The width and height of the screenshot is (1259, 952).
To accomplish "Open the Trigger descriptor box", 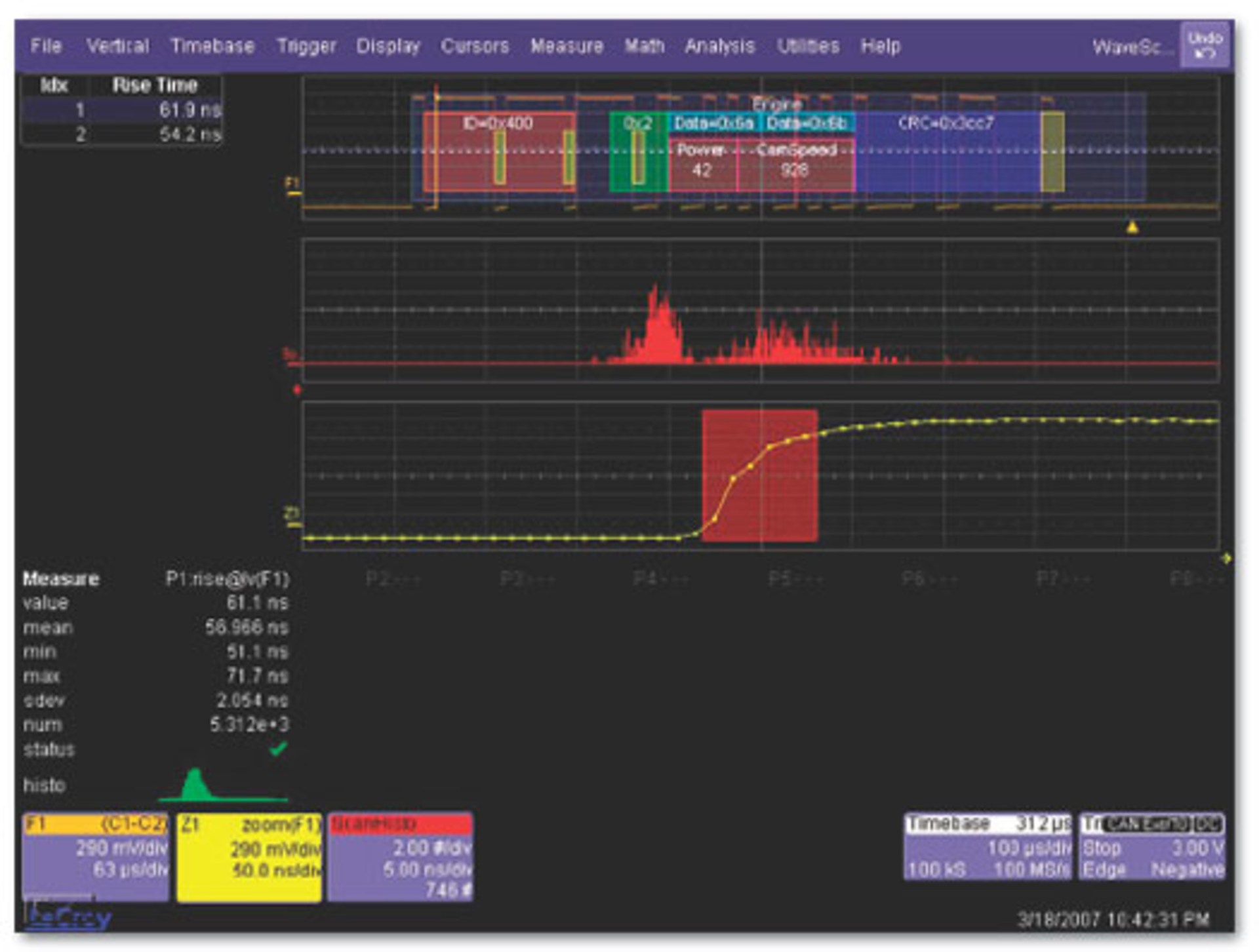I will coord(1151,846).
